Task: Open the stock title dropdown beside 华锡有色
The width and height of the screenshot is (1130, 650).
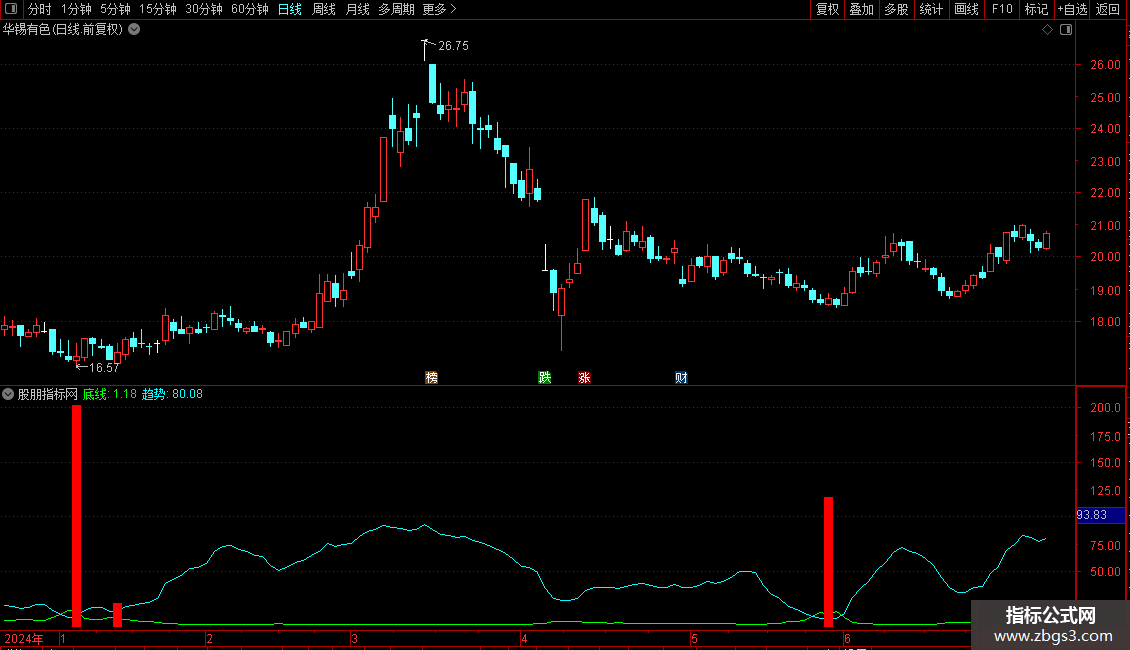Action: click(x=134, y=30)
